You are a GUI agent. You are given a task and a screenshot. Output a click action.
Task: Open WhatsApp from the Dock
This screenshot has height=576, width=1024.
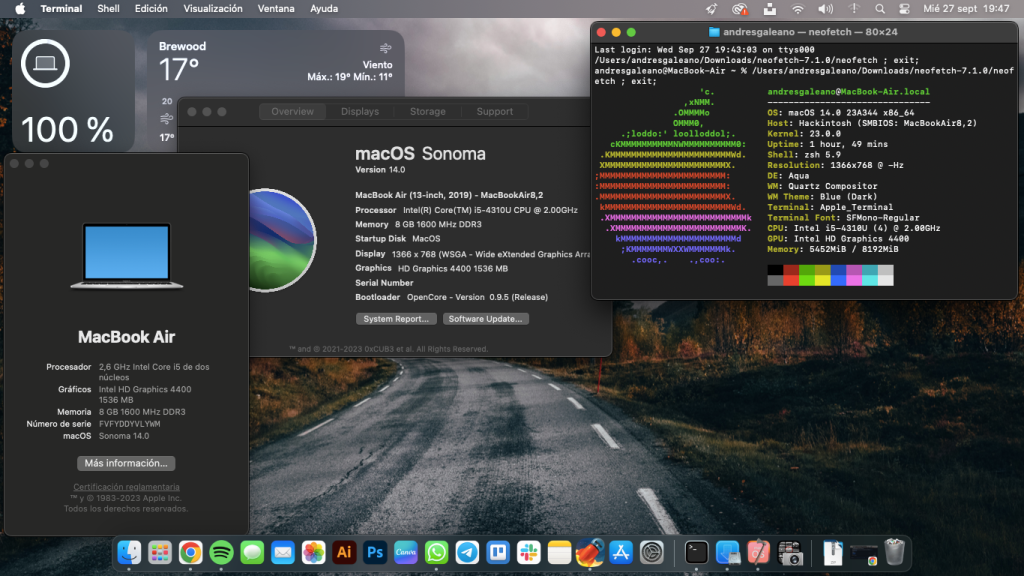437,552
